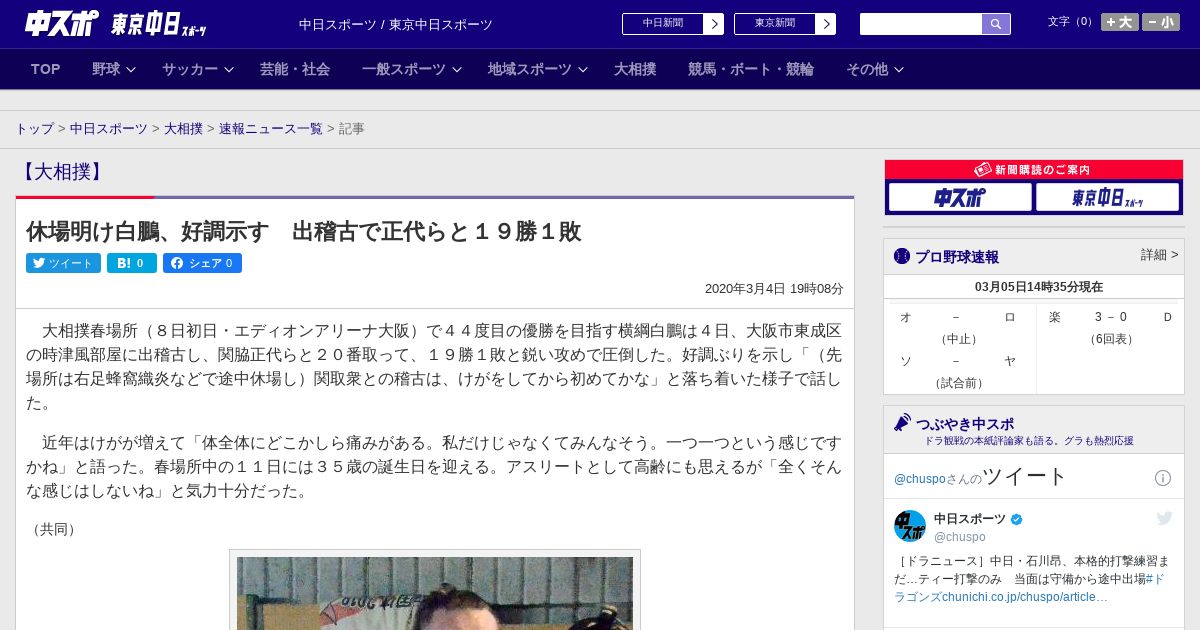This screenshot has width=1200, height=630.
Task: Go to 大相撲 breadcrumb link
Action: (x=183, y=129)
